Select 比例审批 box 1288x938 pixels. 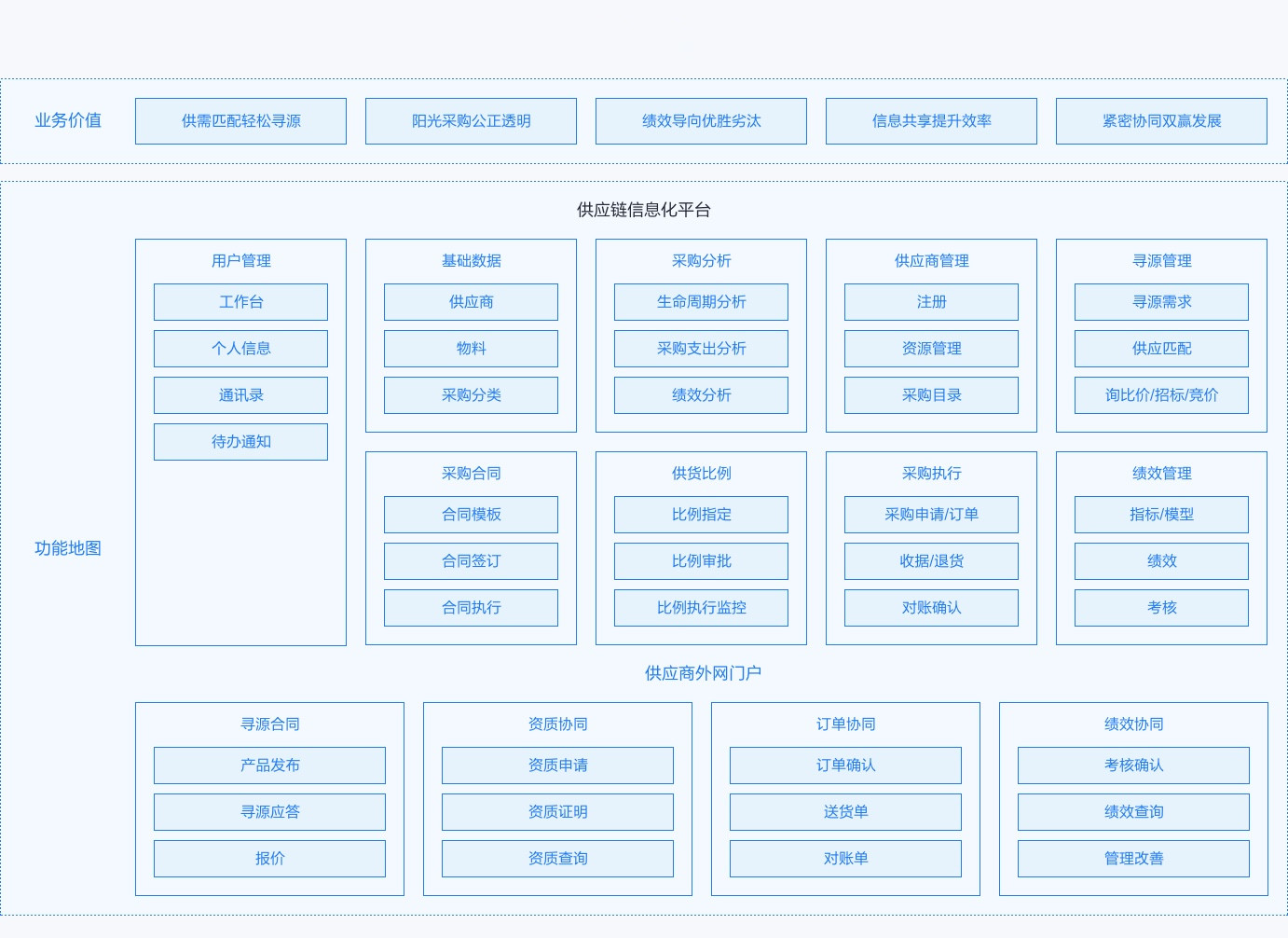click(x=701, y=561)
